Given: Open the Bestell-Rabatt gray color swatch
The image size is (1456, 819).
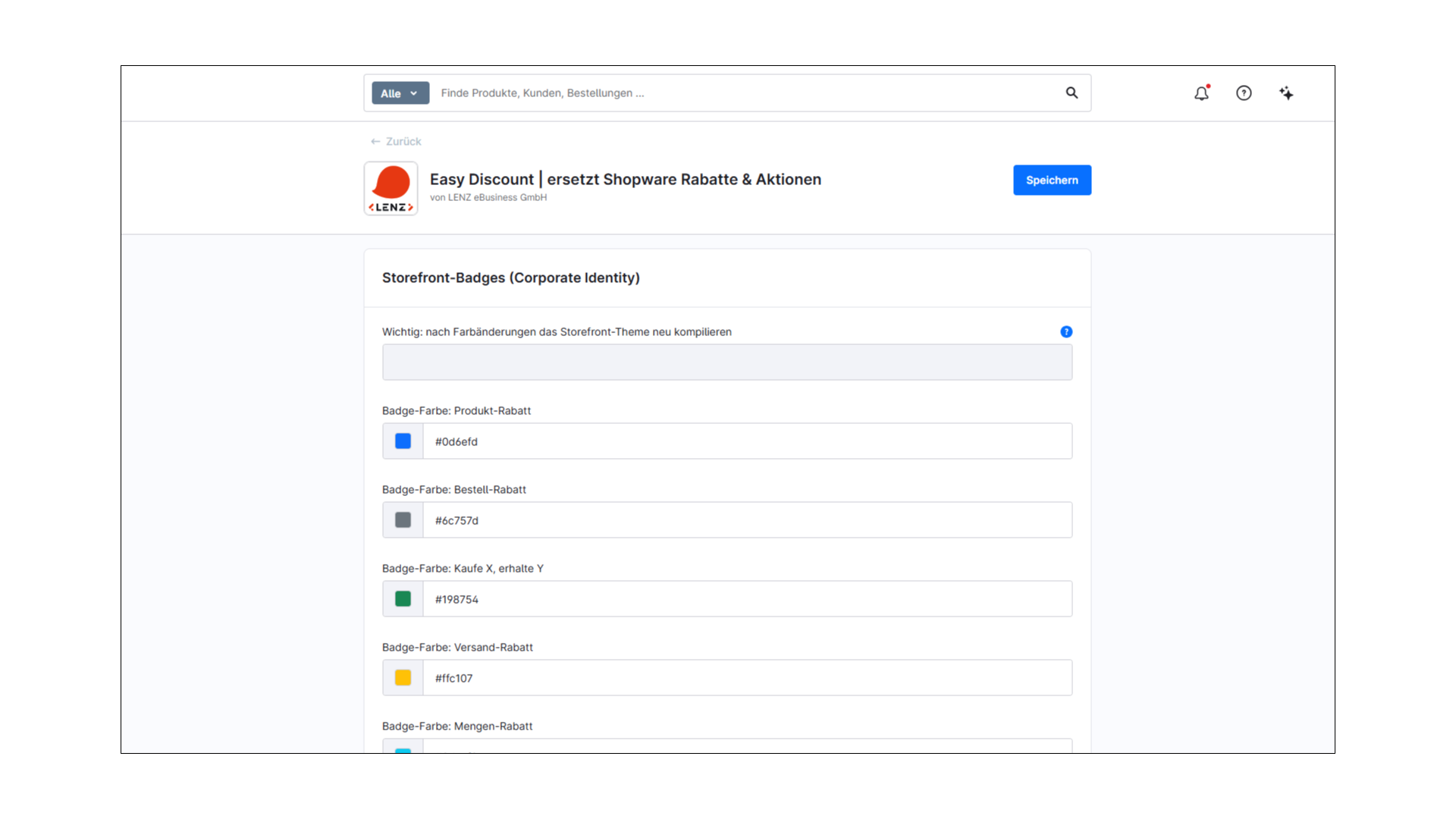Looking at the screenshot, I should pyautogui.click(x=403, y=520).
